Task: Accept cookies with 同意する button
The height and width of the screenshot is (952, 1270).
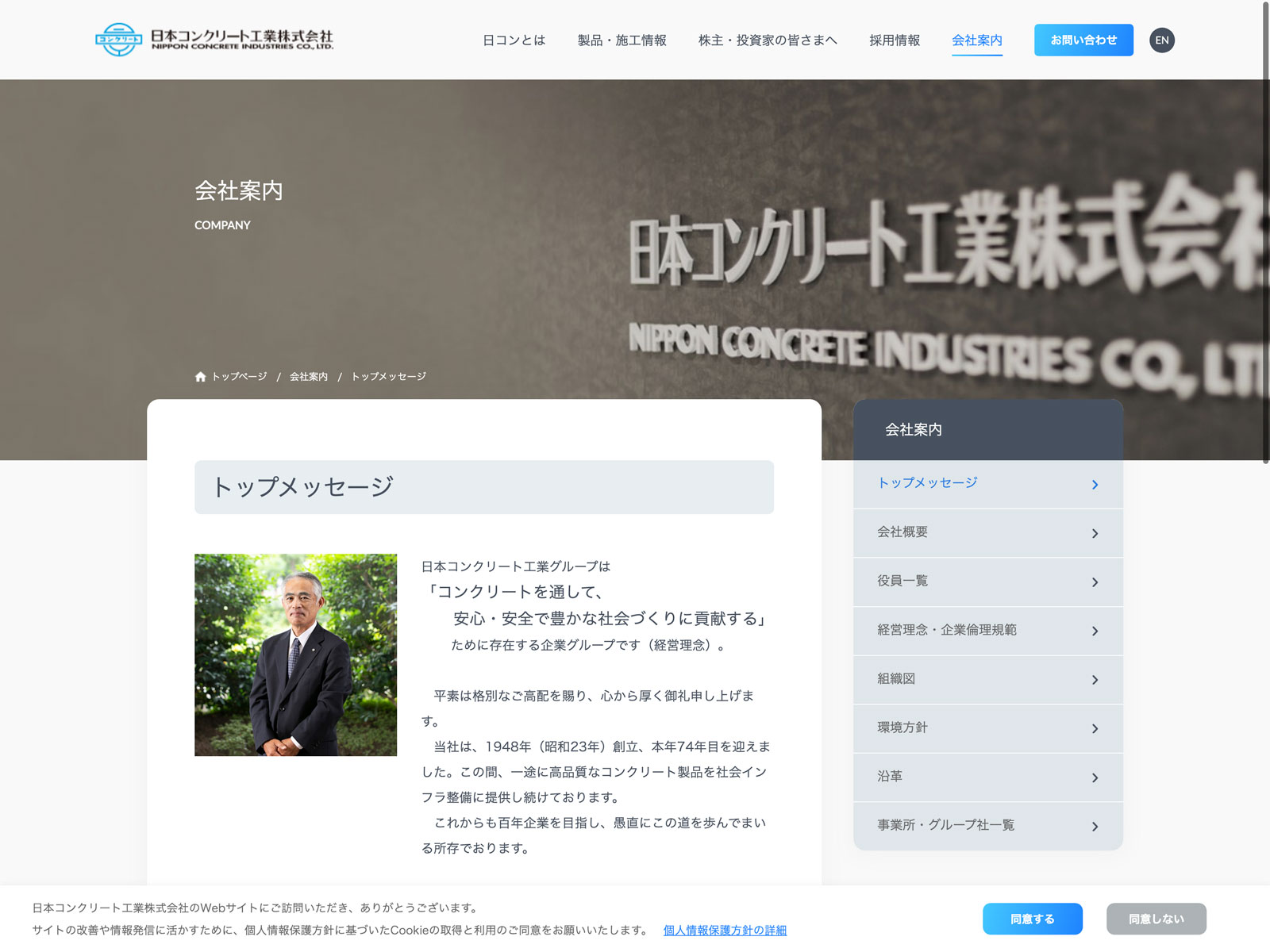Action: click(x=1032, y=919)
